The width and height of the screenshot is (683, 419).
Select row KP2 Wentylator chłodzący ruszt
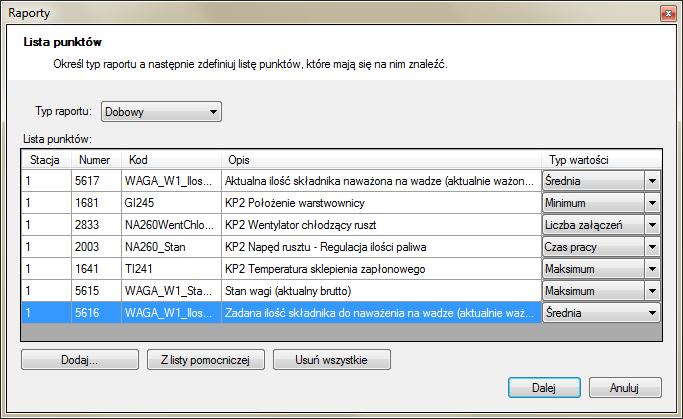tap(281, 225)
